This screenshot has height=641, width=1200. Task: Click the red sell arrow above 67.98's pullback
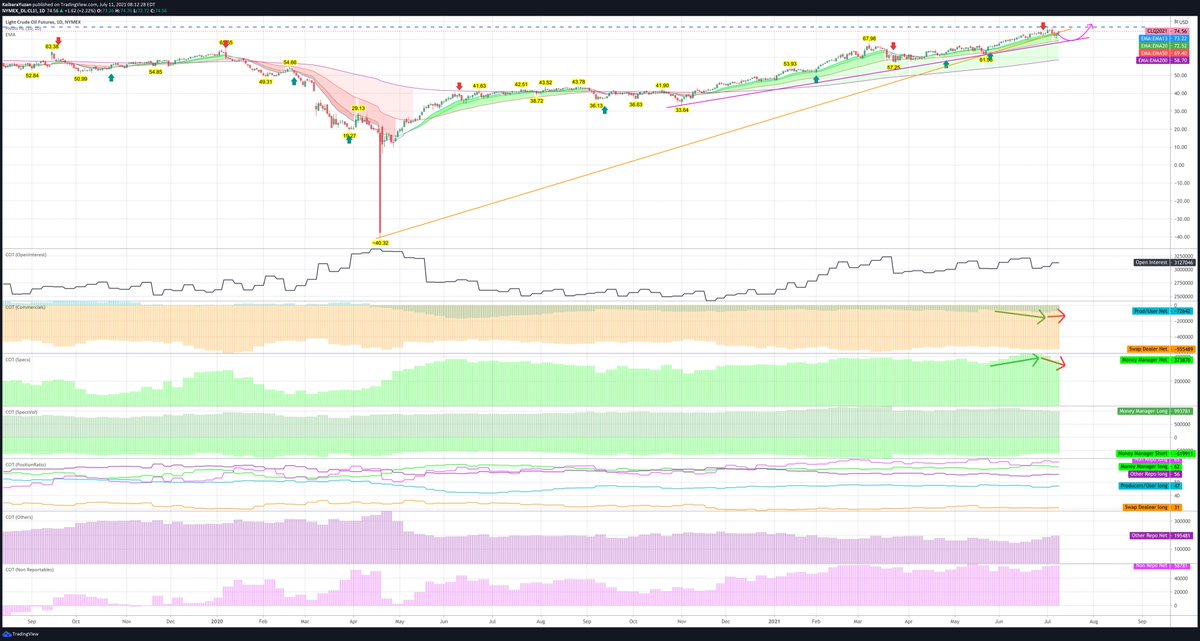click(892, 46)
